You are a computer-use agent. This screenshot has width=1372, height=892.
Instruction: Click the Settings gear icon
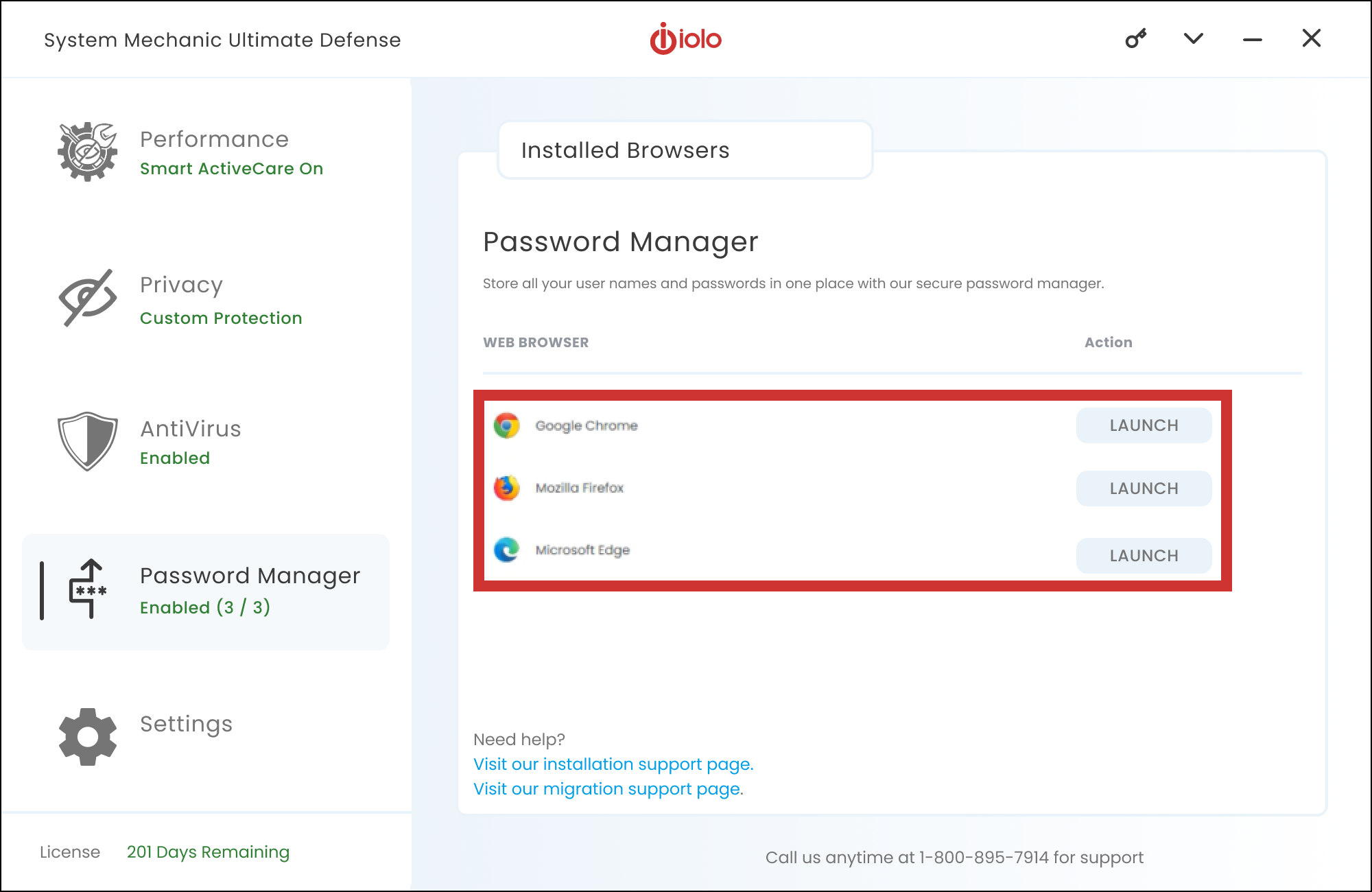coord(88,737)
